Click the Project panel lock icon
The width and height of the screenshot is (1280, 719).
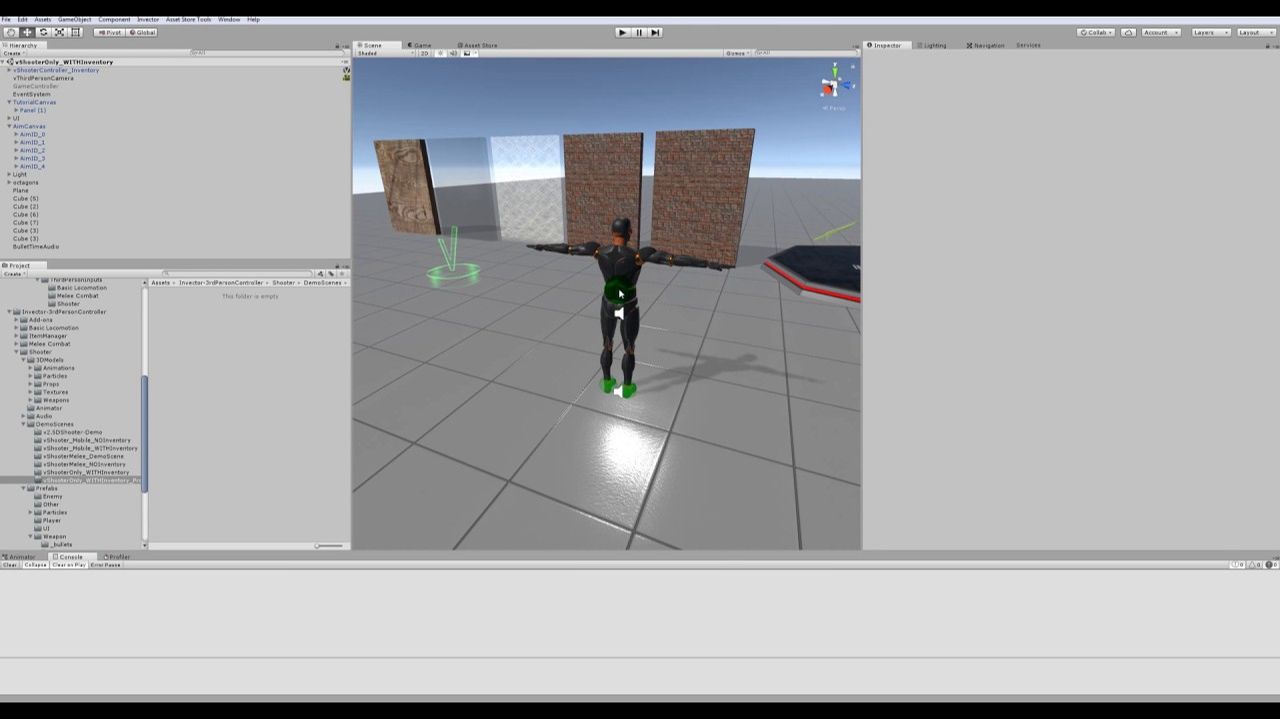click(x=336, y=266)
